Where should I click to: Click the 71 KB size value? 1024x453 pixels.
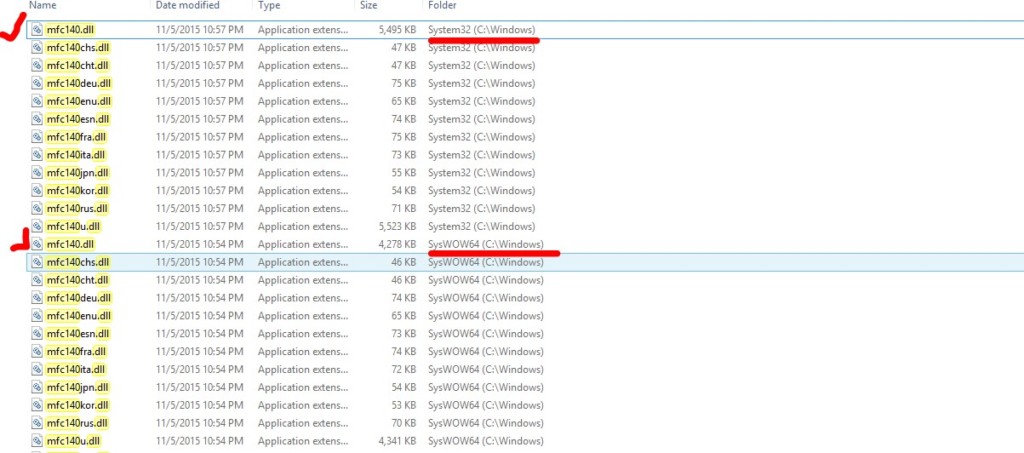point(404,208)
